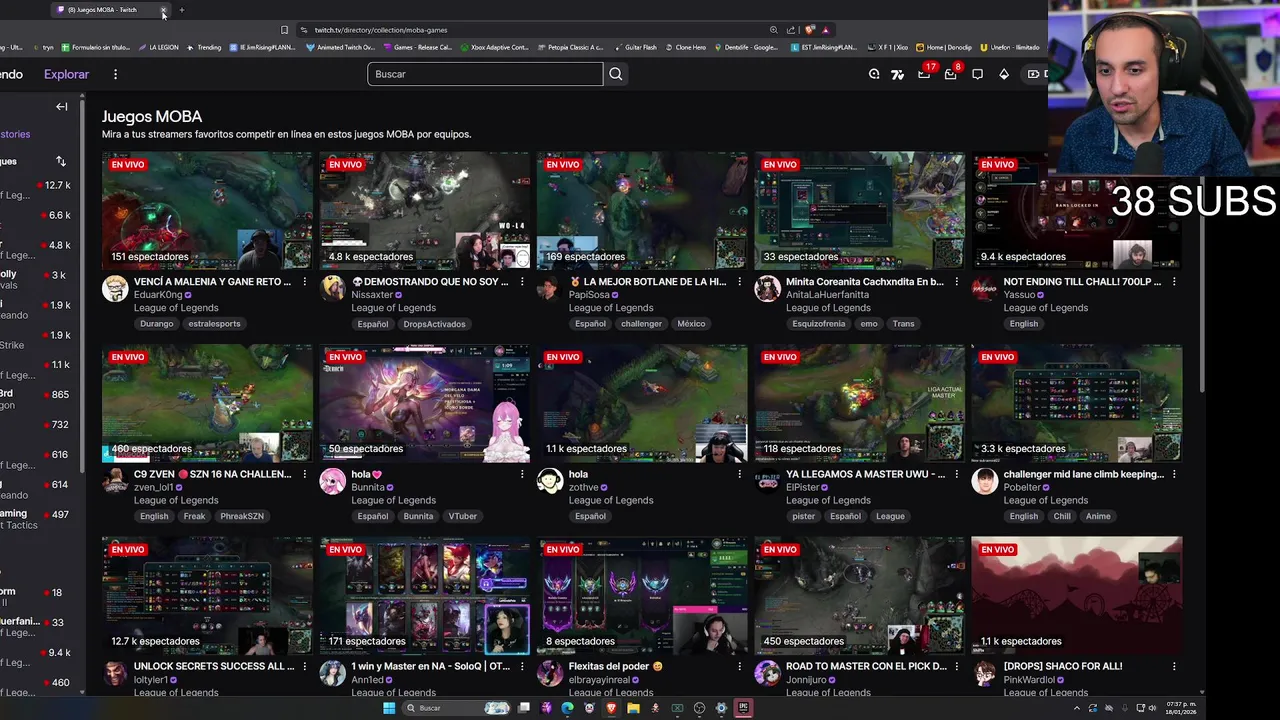Screen dimensions: 1280x720
Task: Open the three-dot menu beside Explorar
Action: tap(115, 74)
